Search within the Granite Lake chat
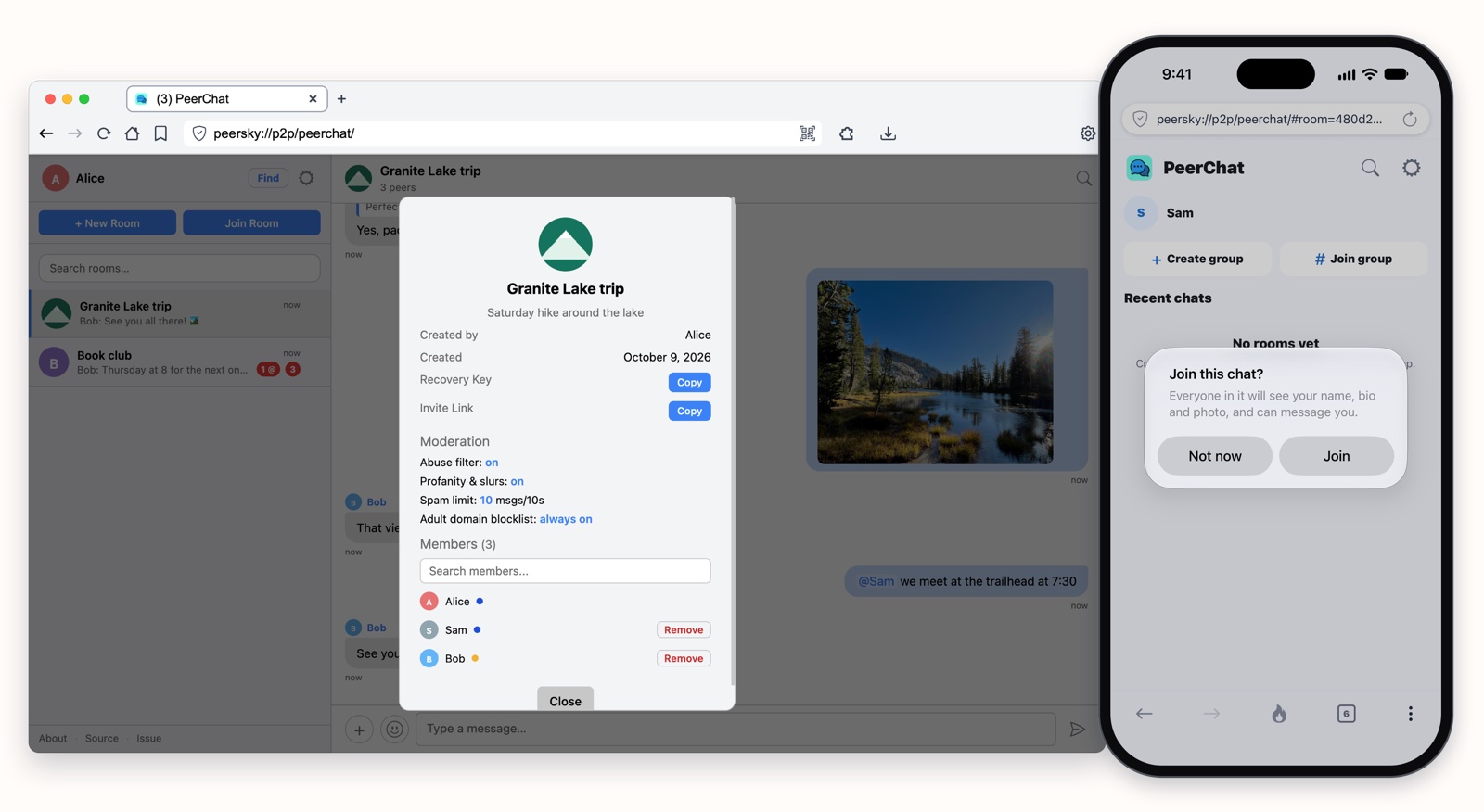This screenshot has width=1484, height=812. click(x=1083, y=178)
